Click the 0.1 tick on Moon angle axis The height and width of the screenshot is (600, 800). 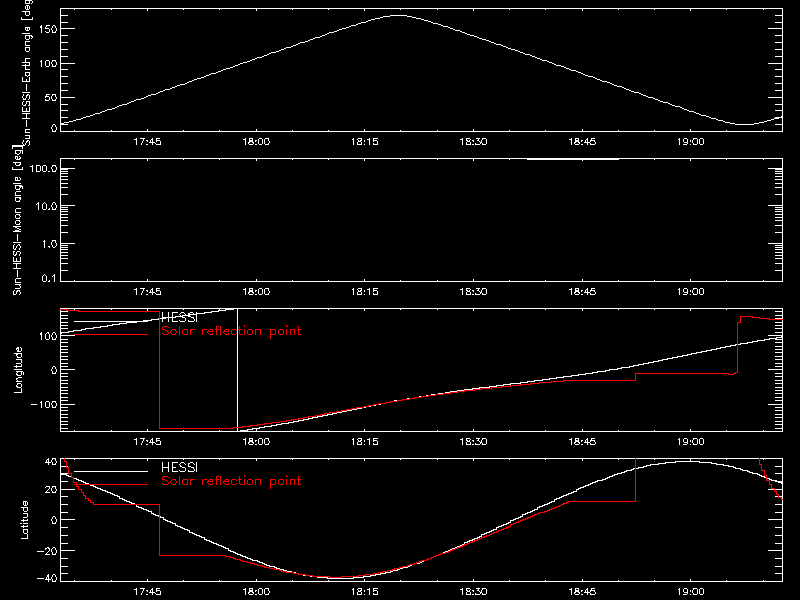[49, 278]
